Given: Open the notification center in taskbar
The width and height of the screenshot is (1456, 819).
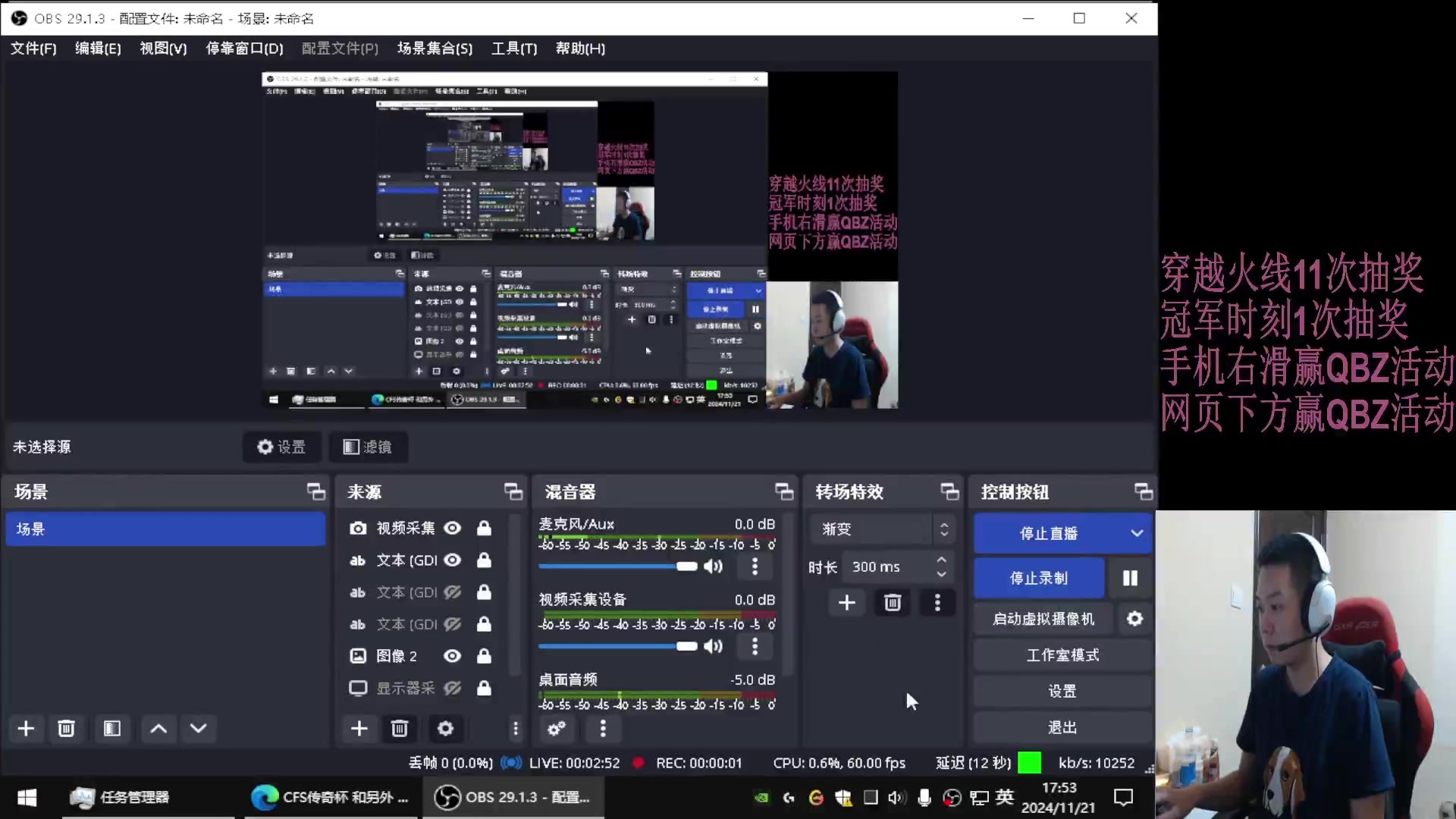Looking at the screenshot, I should tap(1123, 797).
